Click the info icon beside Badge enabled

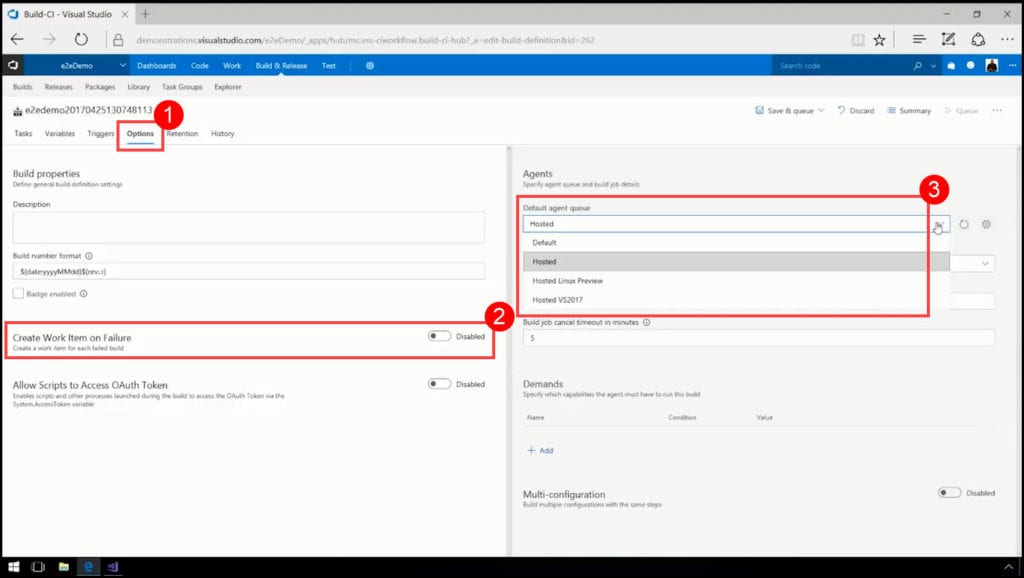(x=84, y=294)
